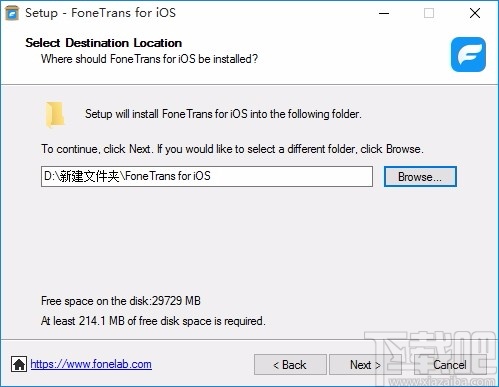The width and height of the screenshot is (499, 387).
Task: Click the blue FoneTrans logo icon
Action: tap(468, 54)
